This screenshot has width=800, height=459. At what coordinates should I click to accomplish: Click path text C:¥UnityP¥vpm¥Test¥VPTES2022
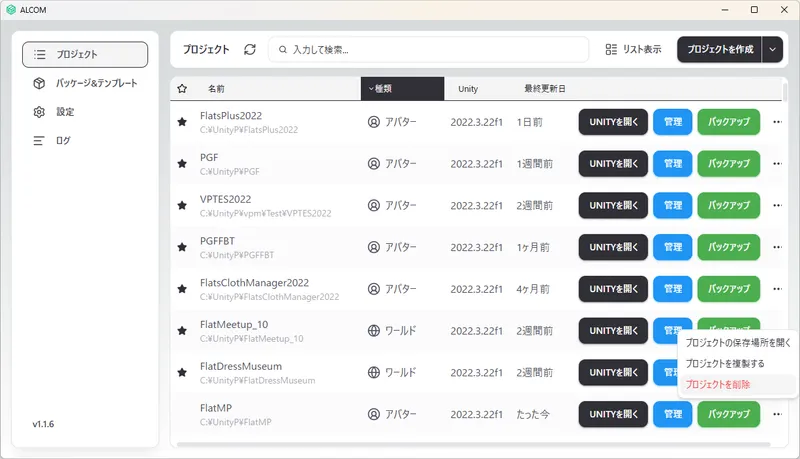[x=265, y=214]
